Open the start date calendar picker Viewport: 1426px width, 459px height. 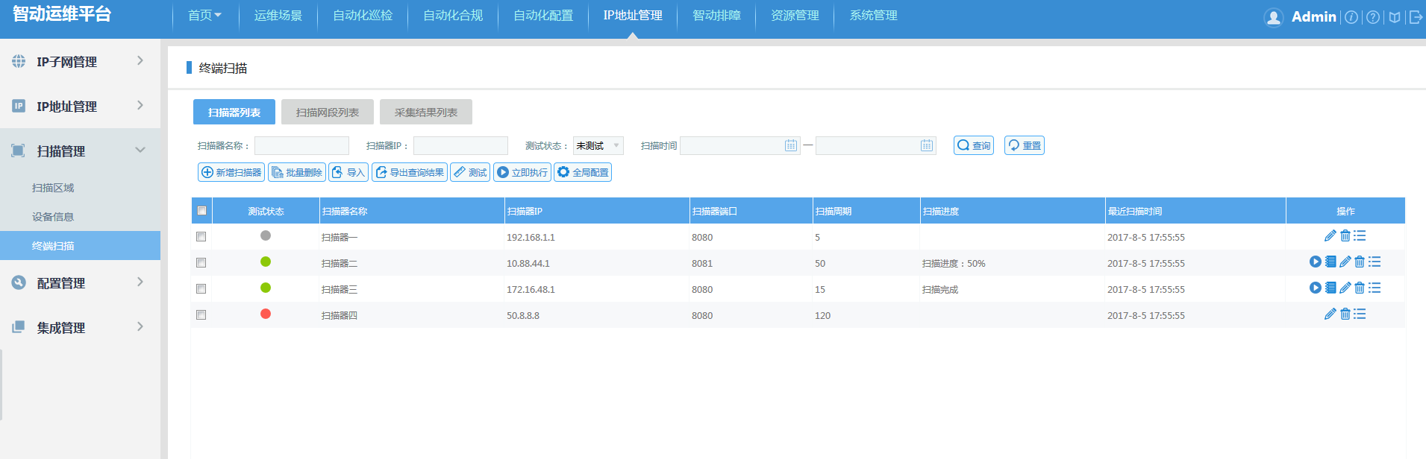click(791, 146)
